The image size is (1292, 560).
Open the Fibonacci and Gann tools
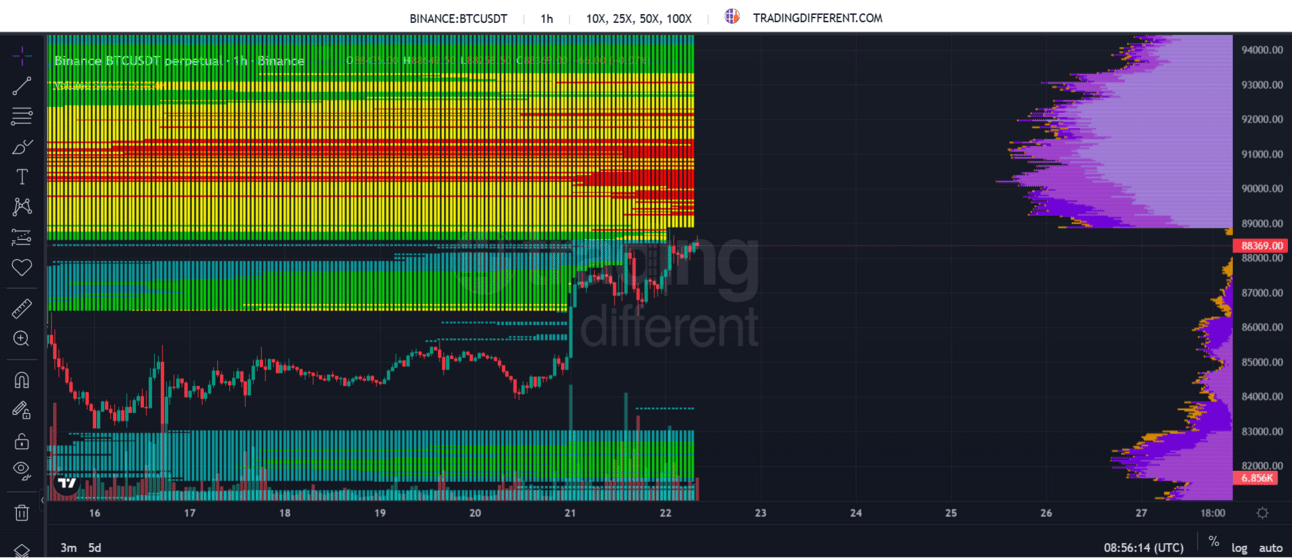[22, 117]
